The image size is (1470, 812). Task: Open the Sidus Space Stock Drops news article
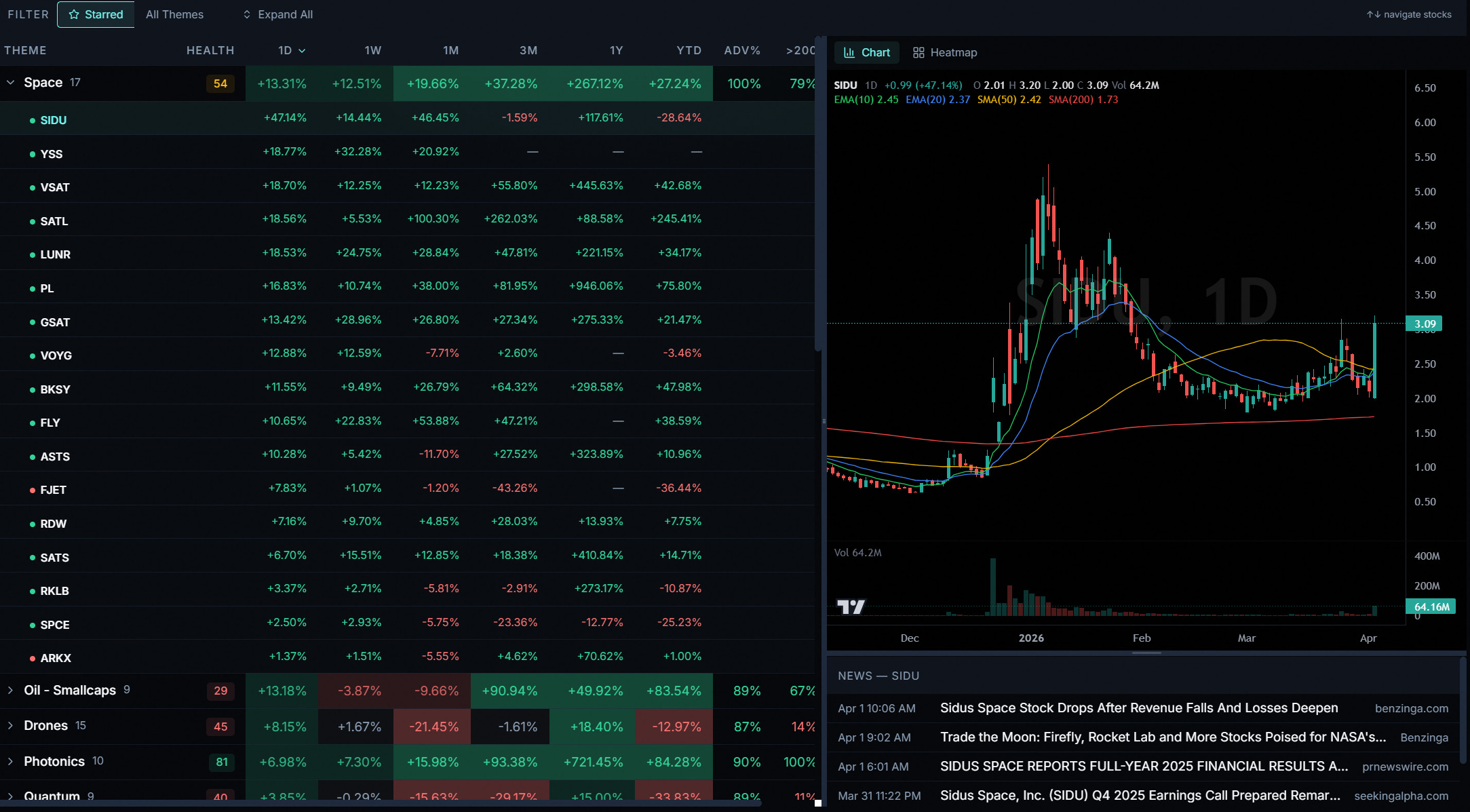click(x=1138, y=708)
